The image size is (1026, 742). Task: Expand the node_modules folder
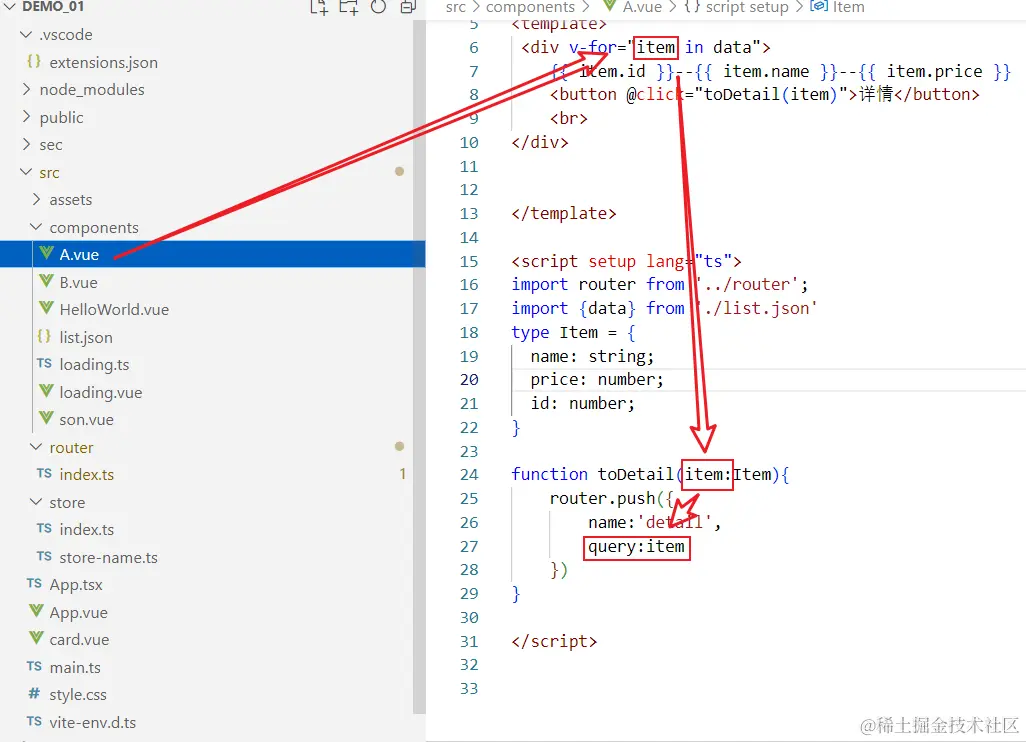(26, 89)
